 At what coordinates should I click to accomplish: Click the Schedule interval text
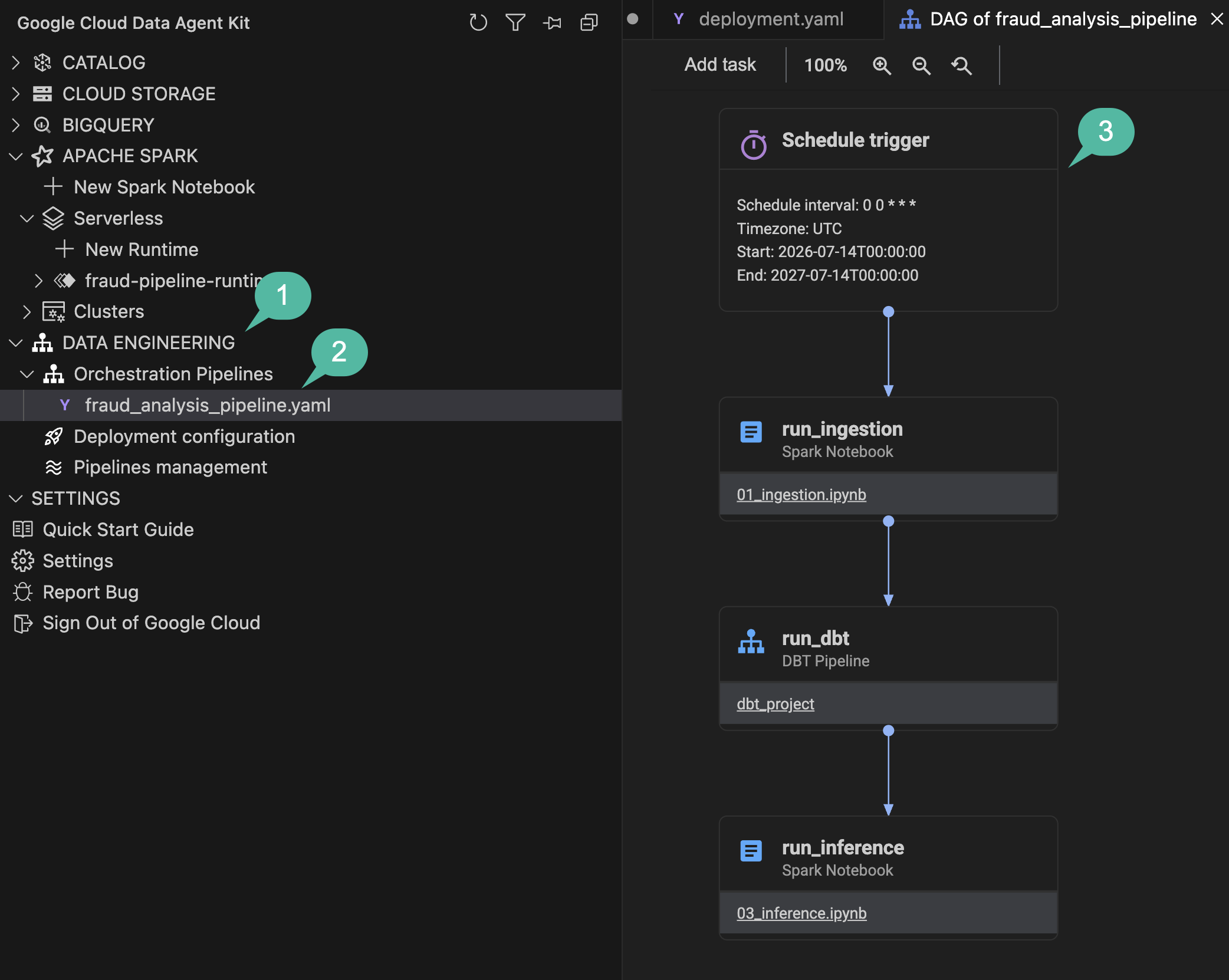coord(826,205)
